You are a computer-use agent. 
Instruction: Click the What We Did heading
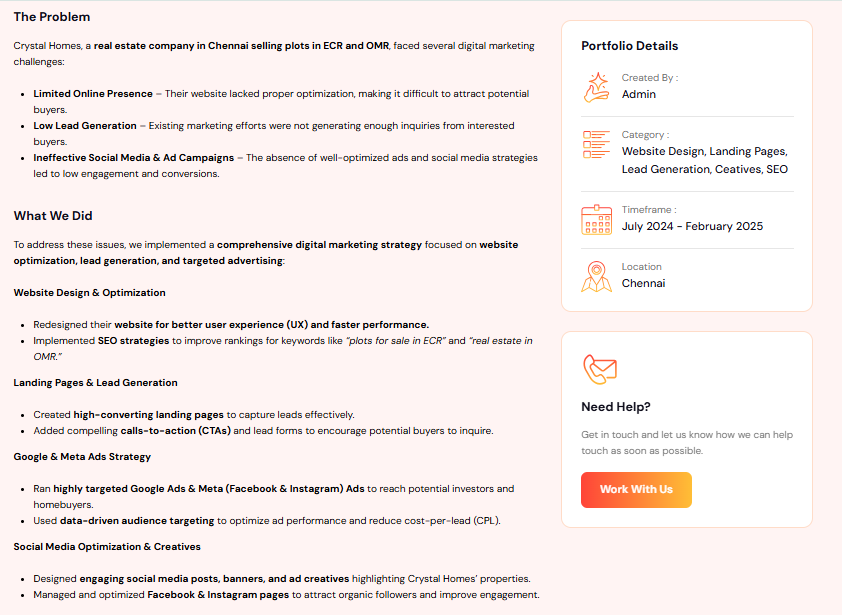click(53, 215)
